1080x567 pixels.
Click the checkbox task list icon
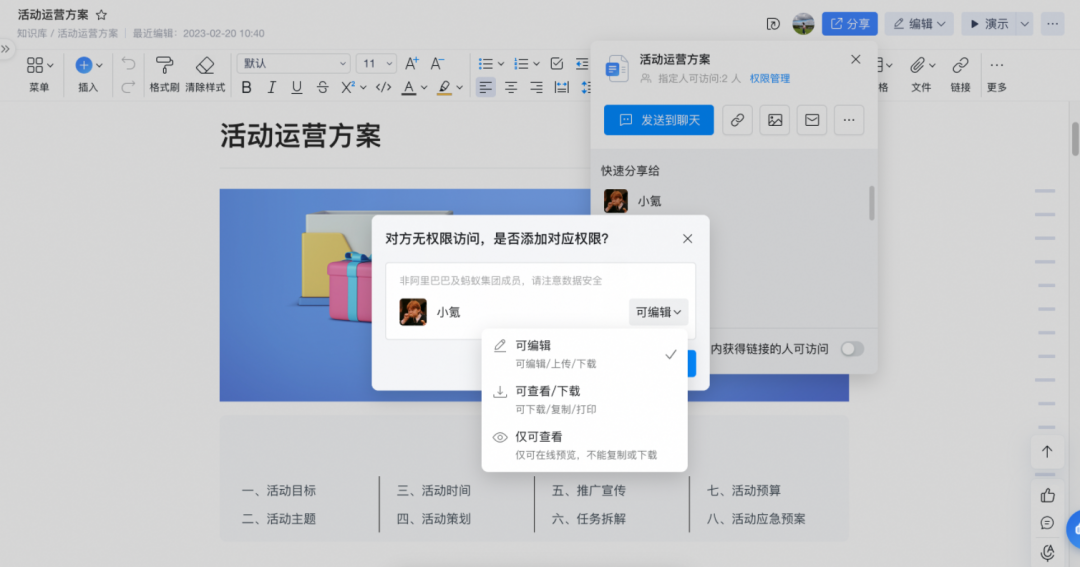click(557, 64)
